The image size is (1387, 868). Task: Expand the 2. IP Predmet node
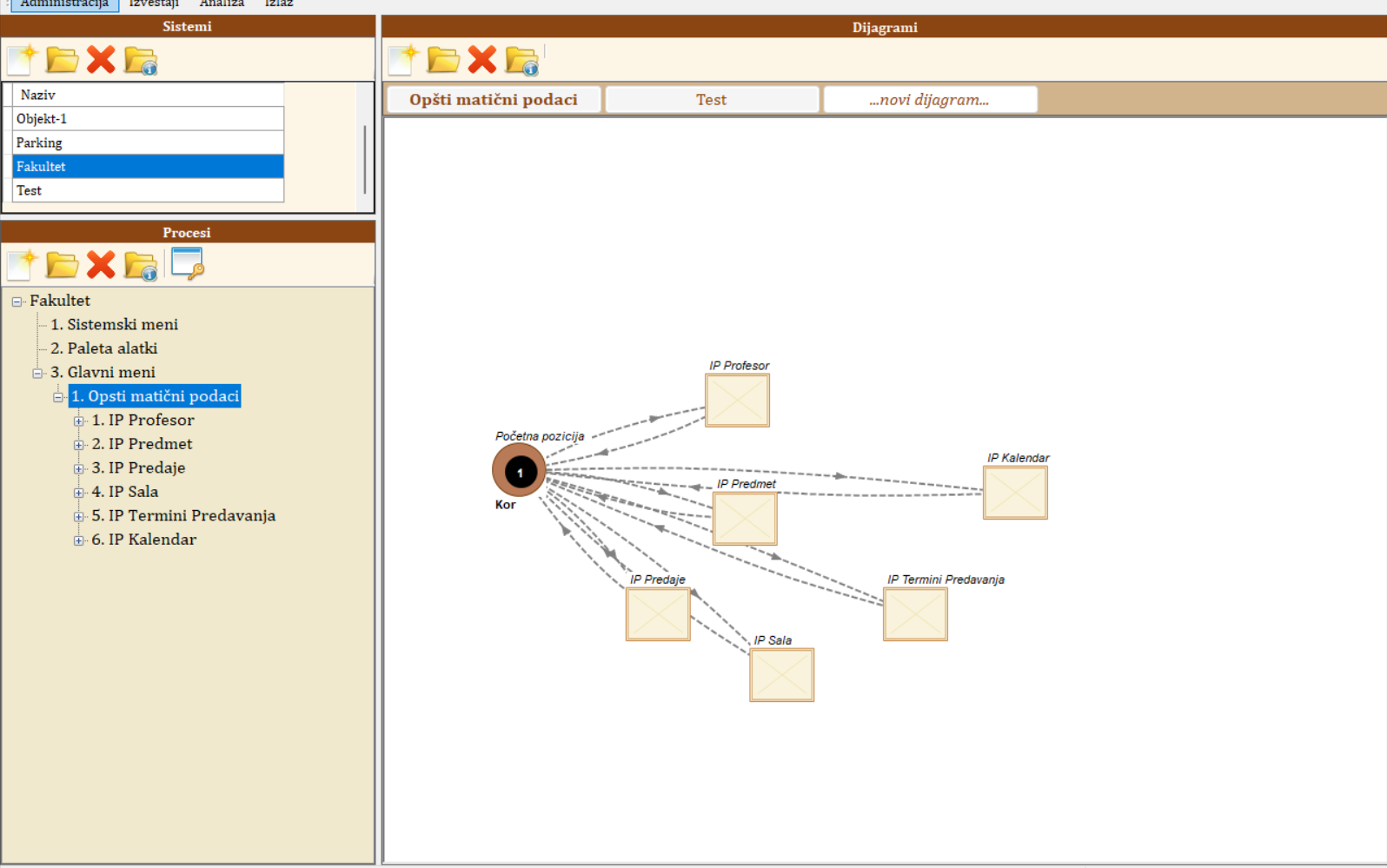[x=79, y=445]
